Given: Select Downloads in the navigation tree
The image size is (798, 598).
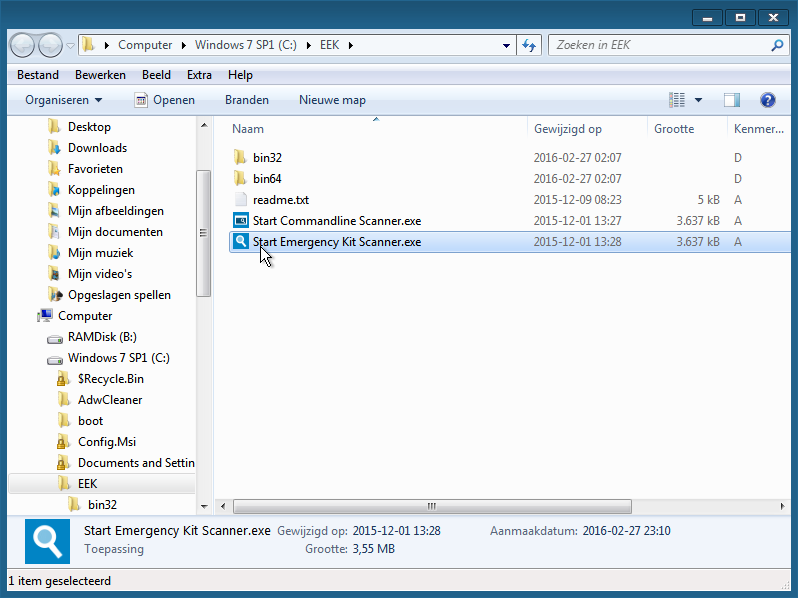Looking at the screenshot, I should click(97, 148).
